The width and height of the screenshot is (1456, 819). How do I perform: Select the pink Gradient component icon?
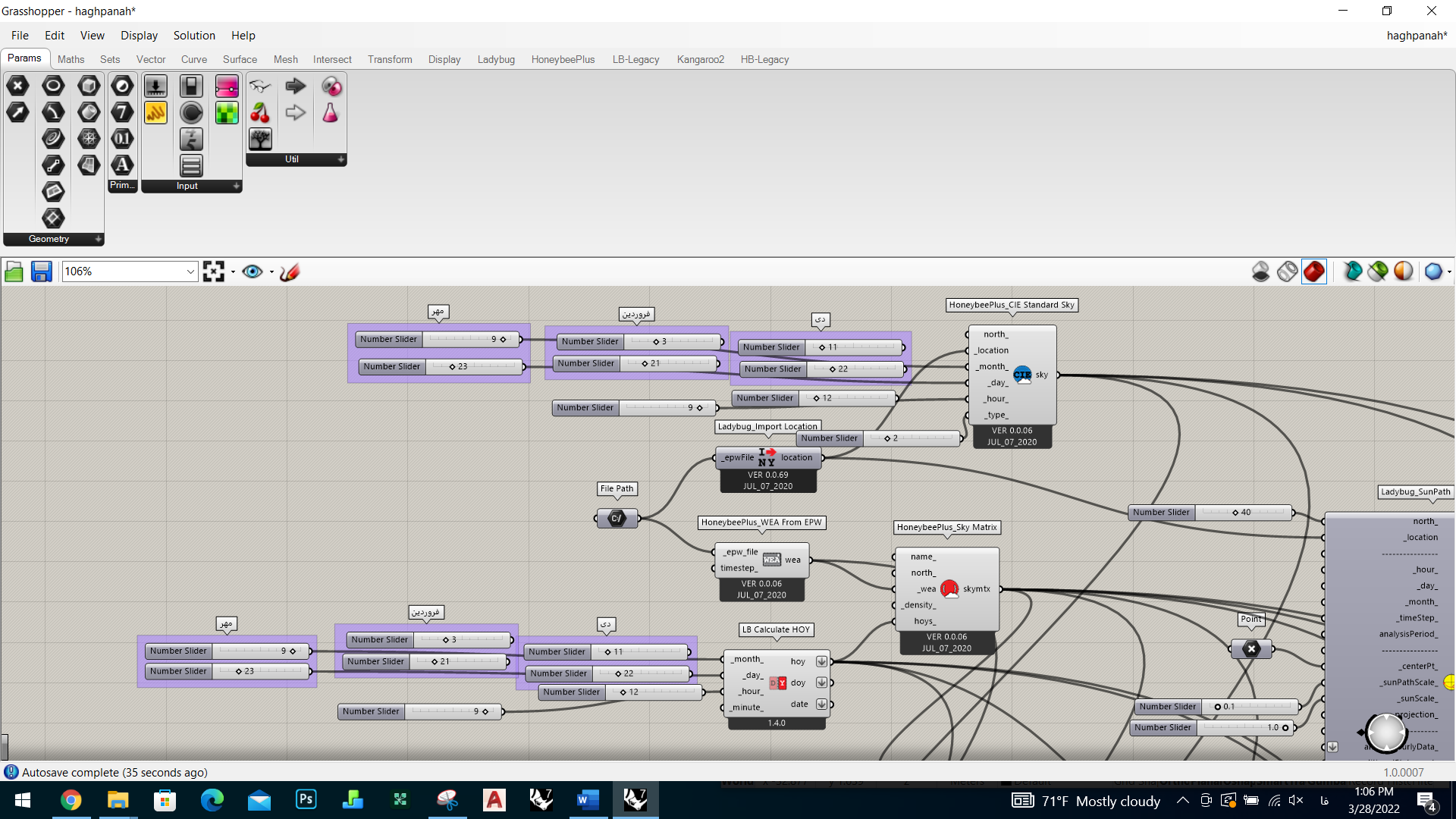tap(227, 86)
